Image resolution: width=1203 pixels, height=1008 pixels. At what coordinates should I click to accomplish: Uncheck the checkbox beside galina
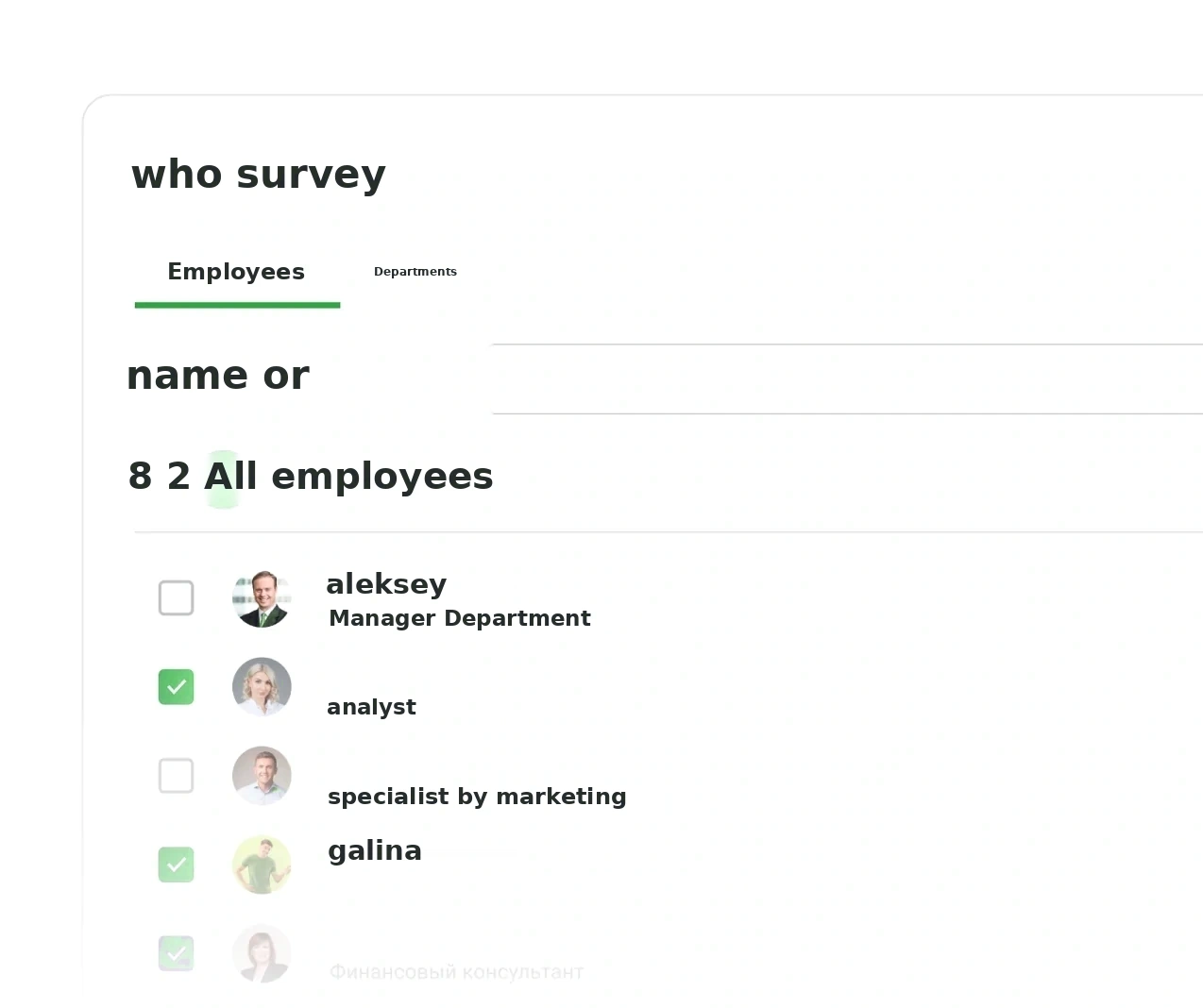pos(176,865)
